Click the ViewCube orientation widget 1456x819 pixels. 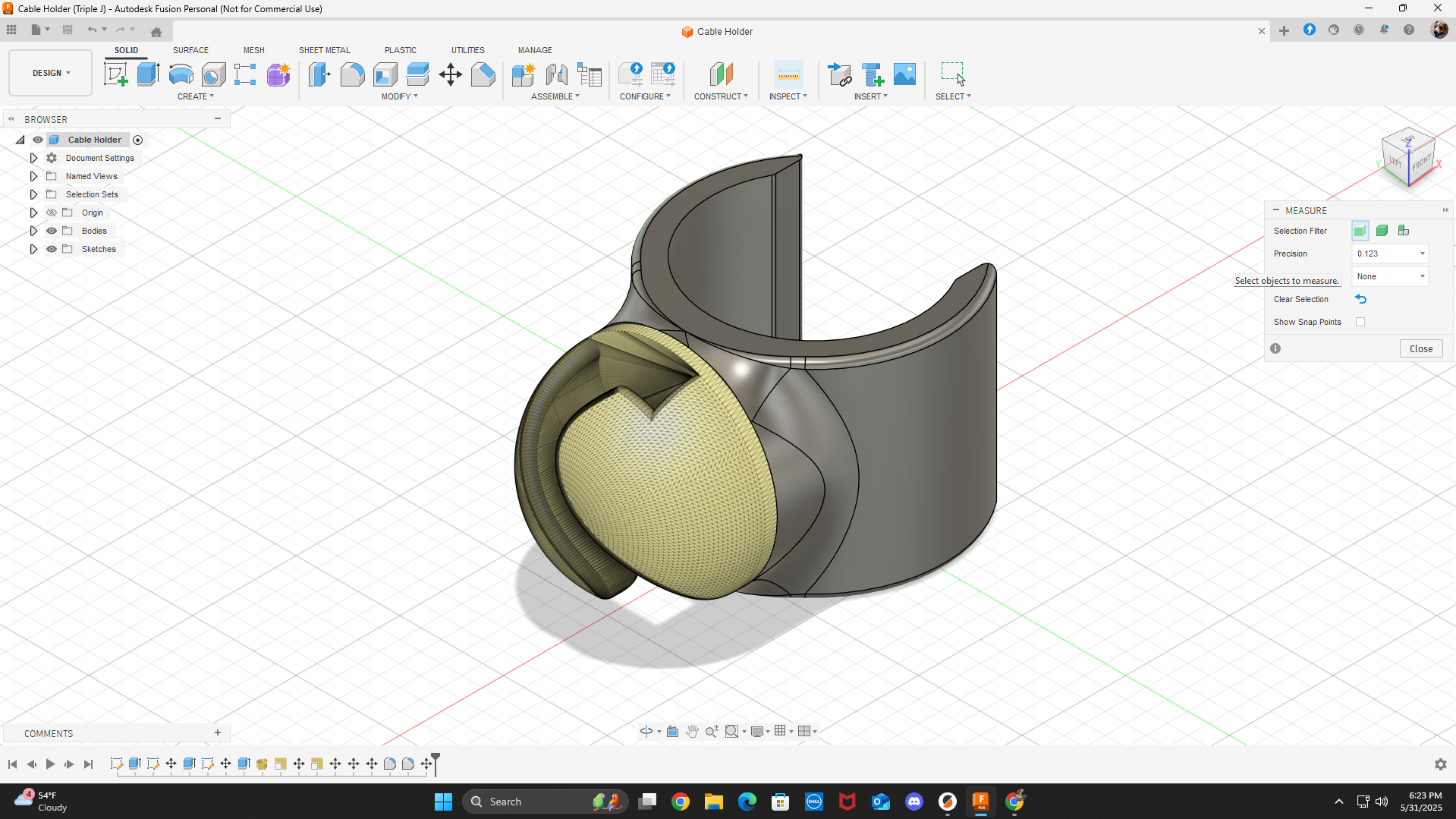(x=1409, y=158)
